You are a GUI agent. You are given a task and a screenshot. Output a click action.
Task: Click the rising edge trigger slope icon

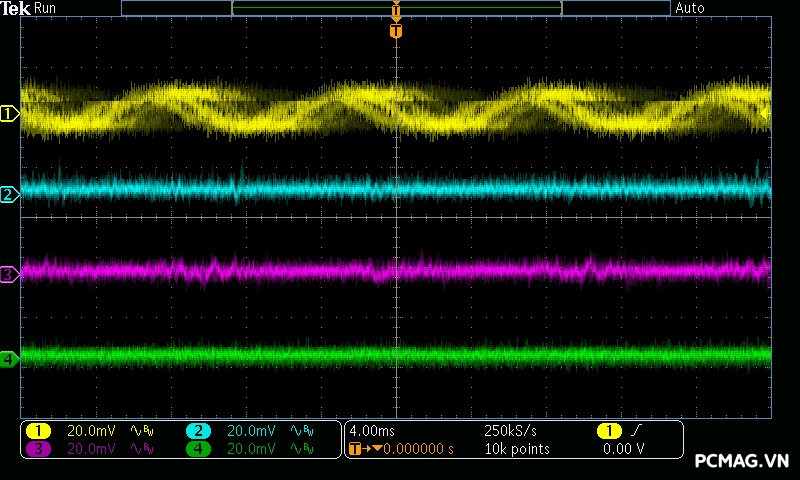pyautogui.click(x=638, y=431)
